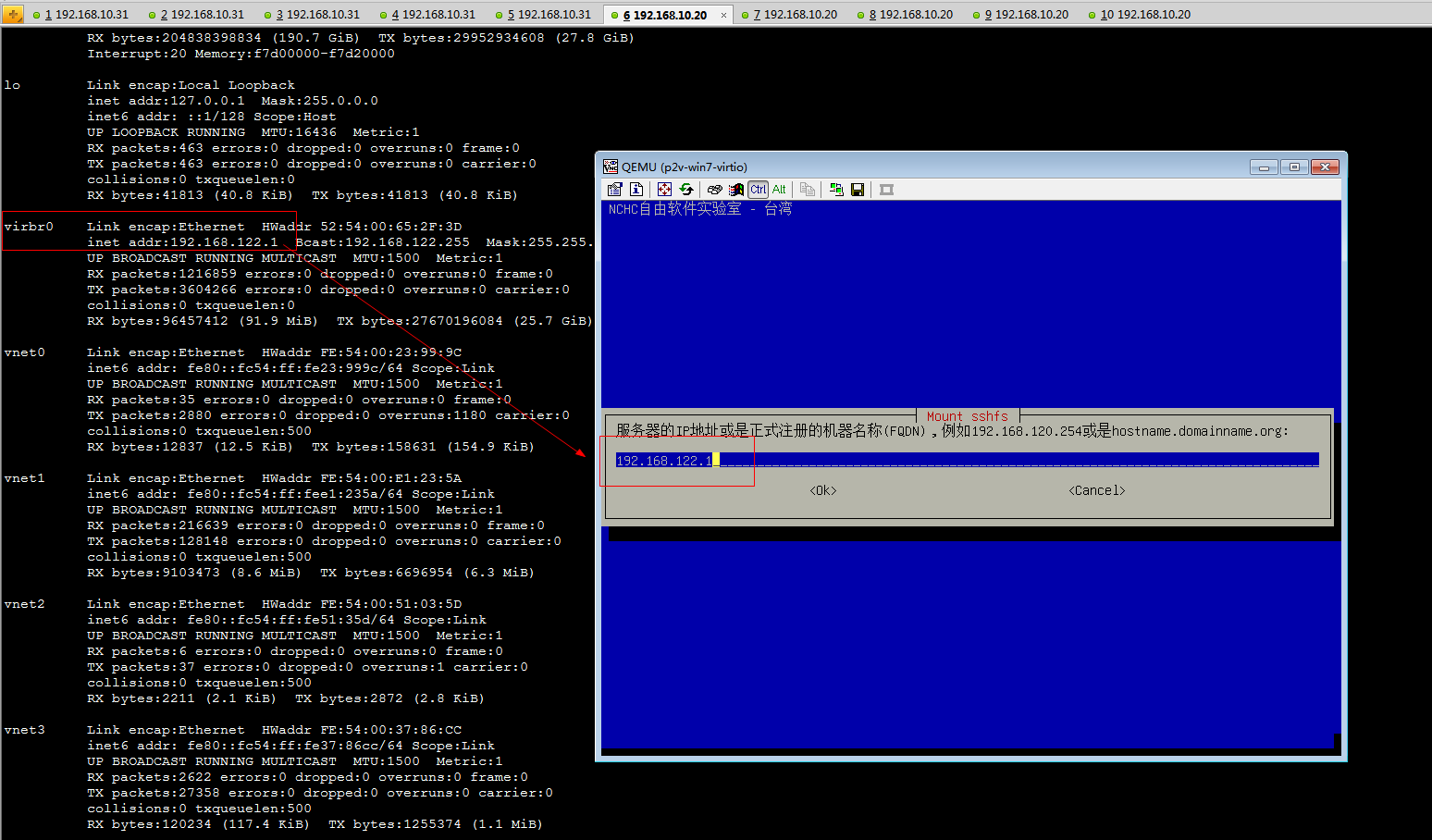Close session tab 6 with the x
The width and height of the screenshot is (1432, 840).
tap(723, 16)
